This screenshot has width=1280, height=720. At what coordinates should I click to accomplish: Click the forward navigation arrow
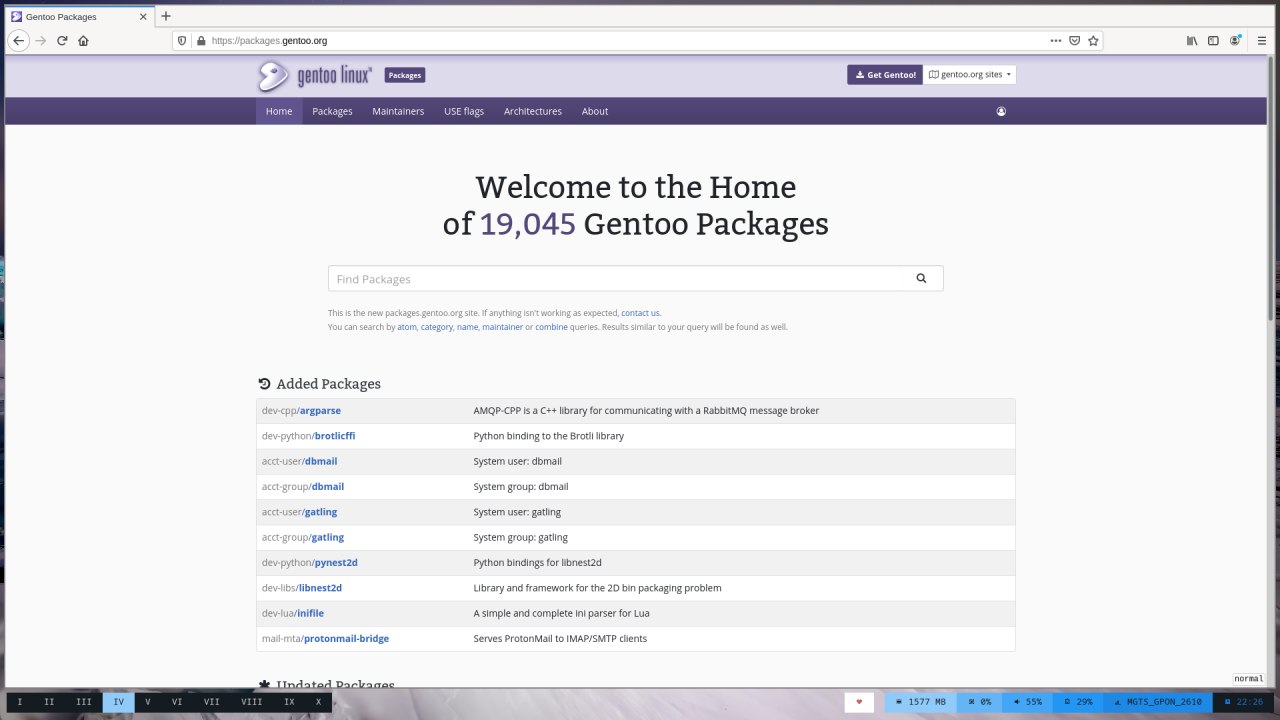pyautogui.click(x=41, y=41)
